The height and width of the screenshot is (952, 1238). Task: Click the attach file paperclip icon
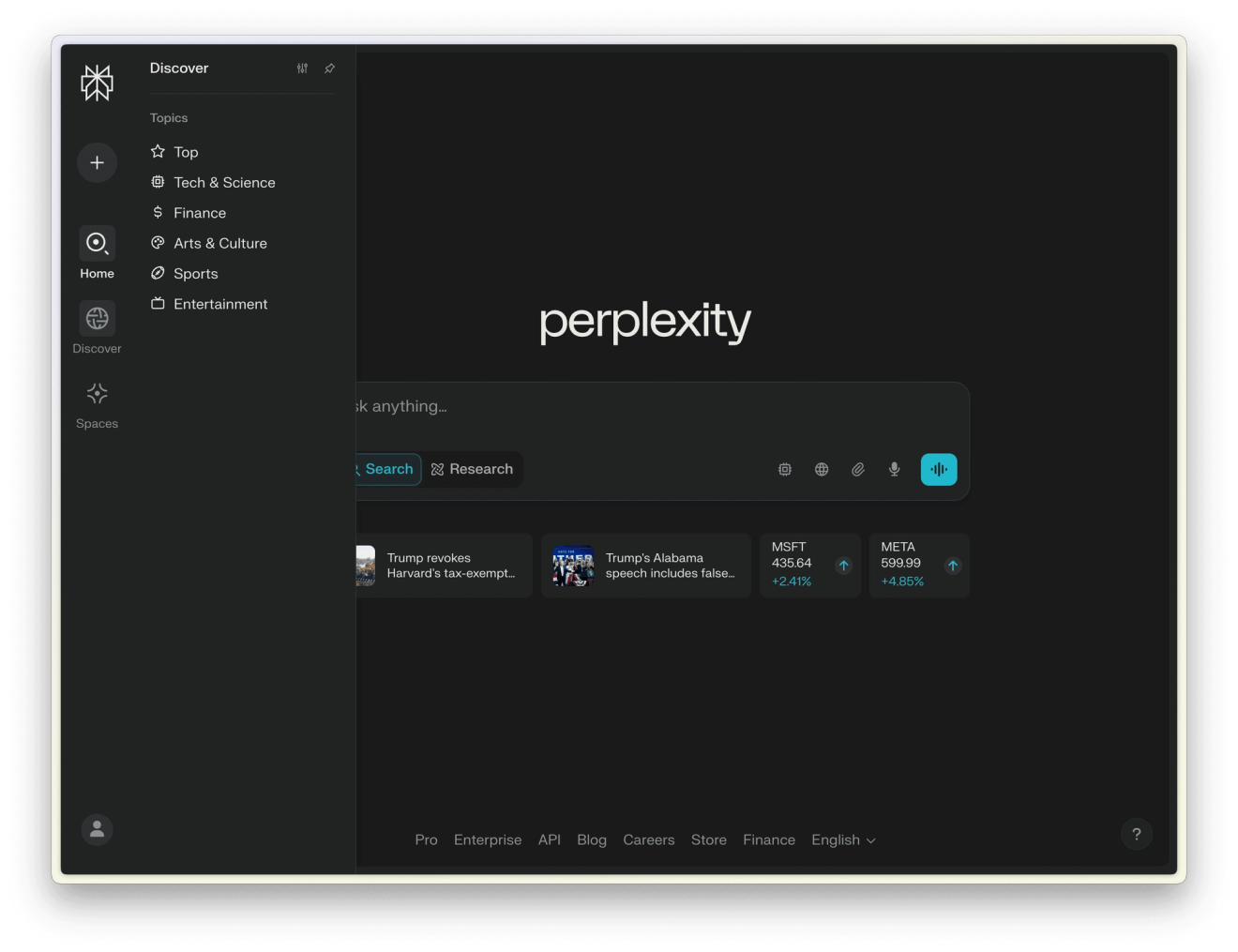(x=858, y=469)
